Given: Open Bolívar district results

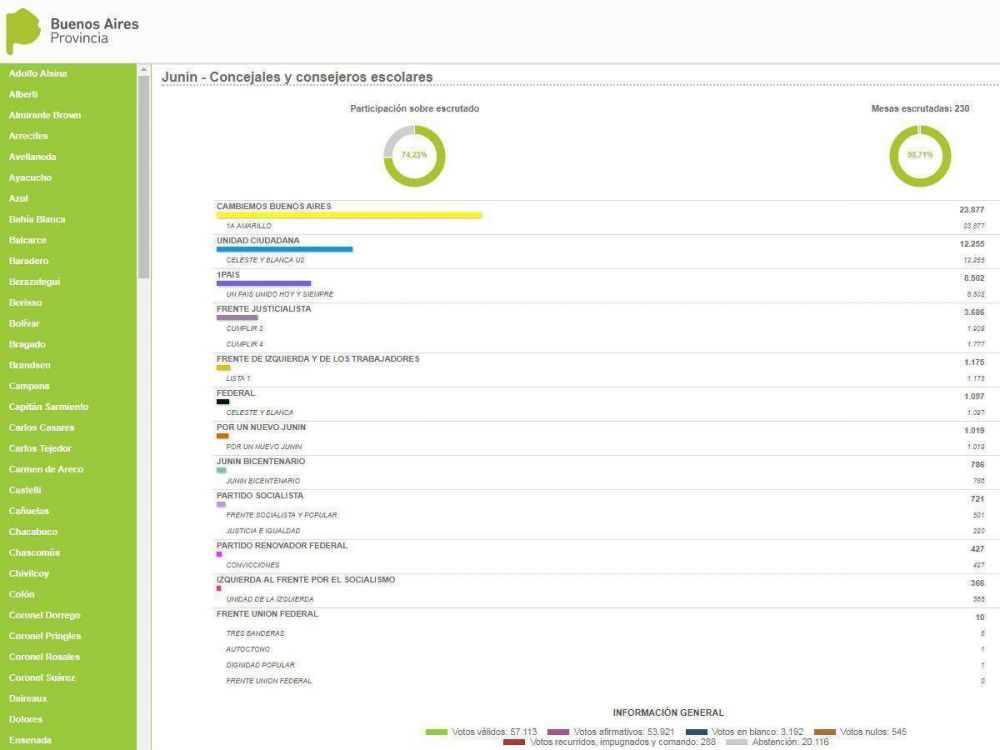Looking at the screenshot, I should point(24,323).
